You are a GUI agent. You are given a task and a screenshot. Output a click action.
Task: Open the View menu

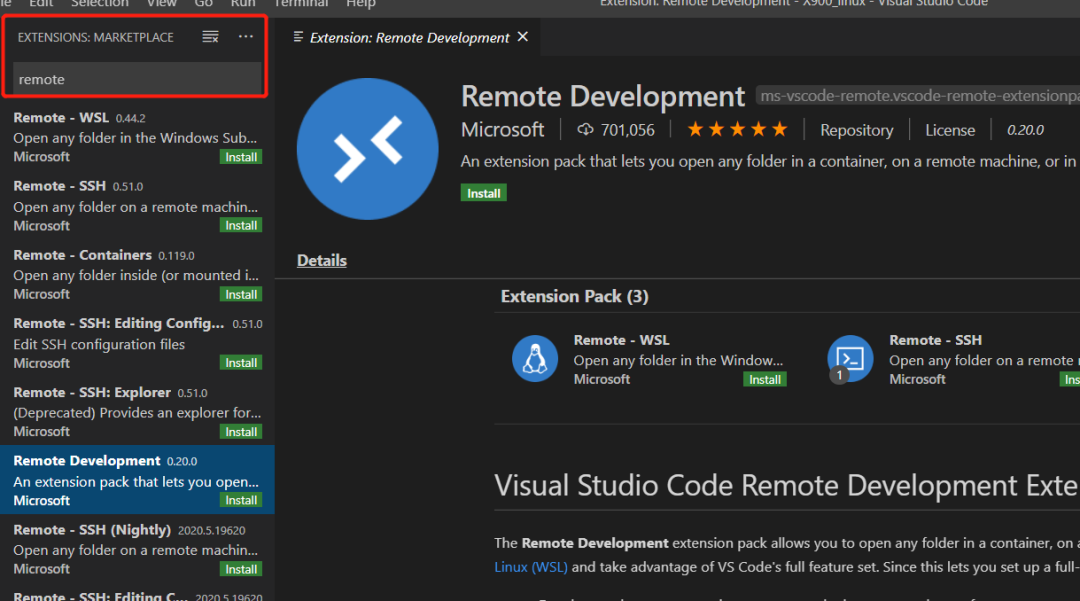[x=162, y=3]
